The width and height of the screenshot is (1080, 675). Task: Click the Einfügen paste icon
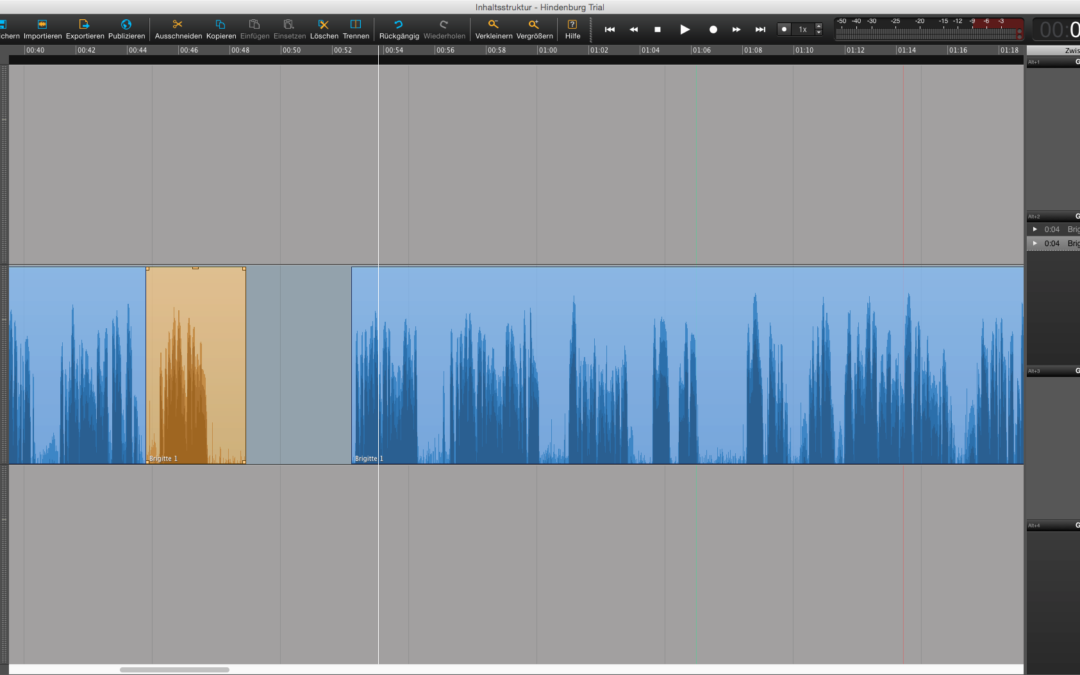(x=254, y=25)
